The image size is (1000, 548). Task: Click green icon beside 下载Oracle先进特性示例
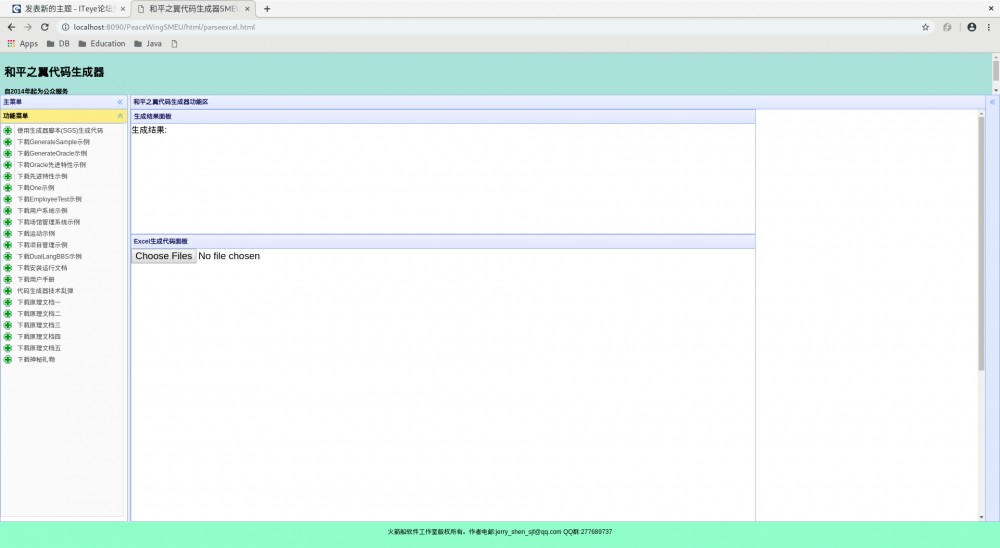pos(8,165)
